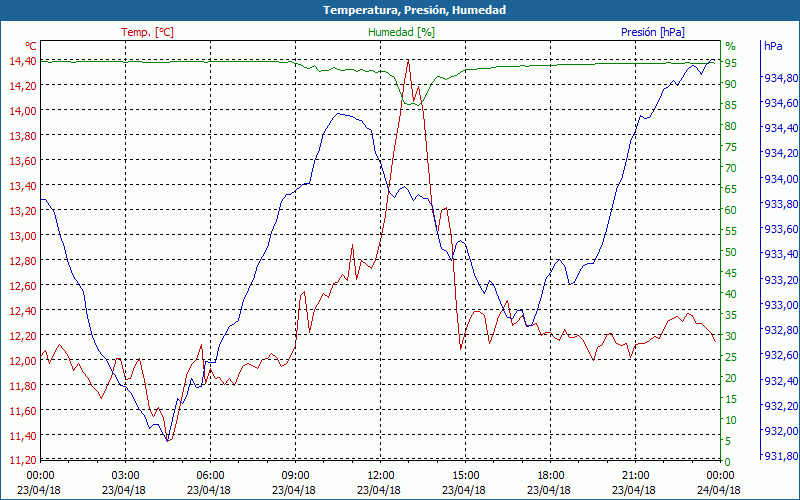
Task: Select the green 'Humedad [%]' legend label
Action: [402, 32]
